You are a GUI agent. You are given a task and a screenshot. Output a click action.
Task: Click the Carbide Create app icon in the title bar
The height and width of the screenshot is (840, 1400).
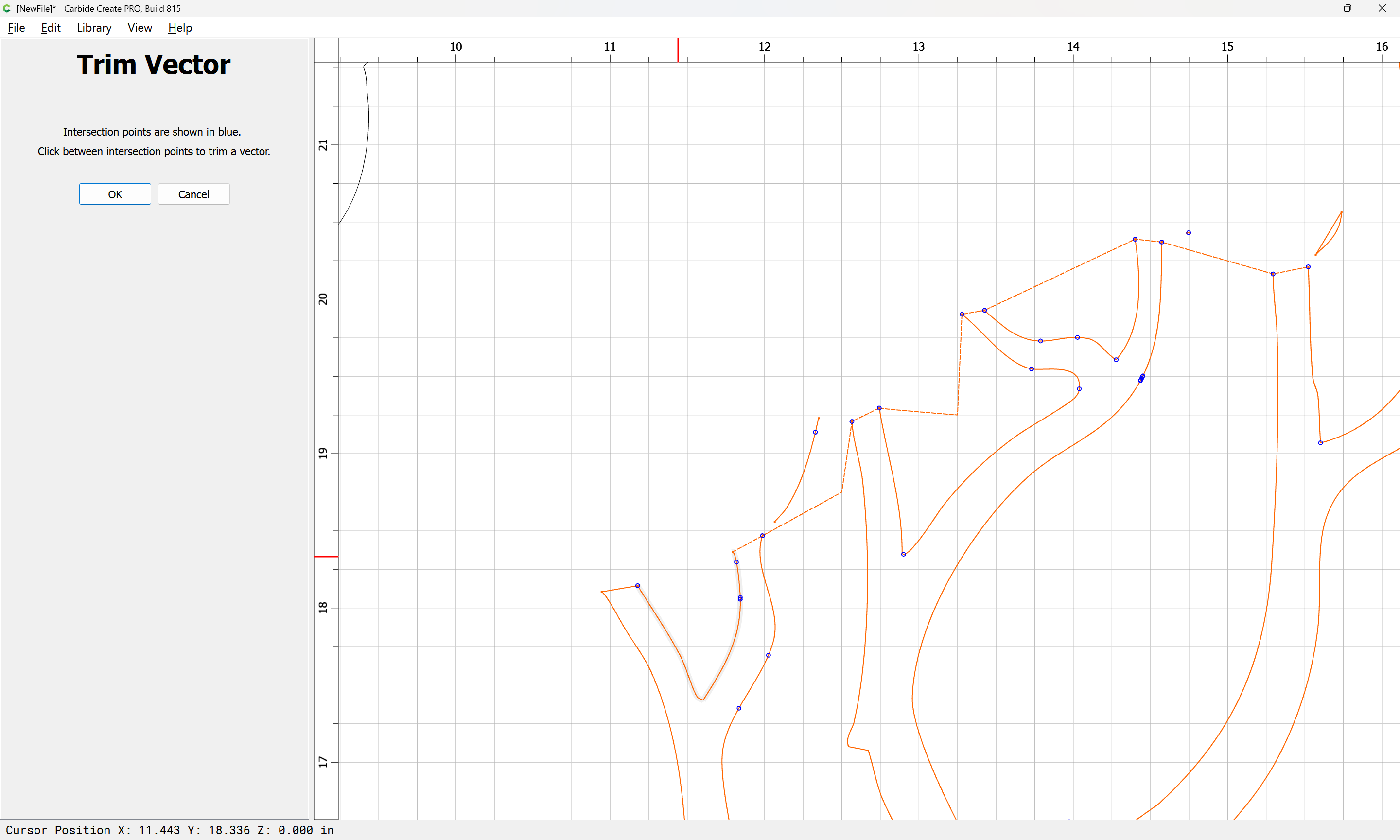[x=7, y=8]
